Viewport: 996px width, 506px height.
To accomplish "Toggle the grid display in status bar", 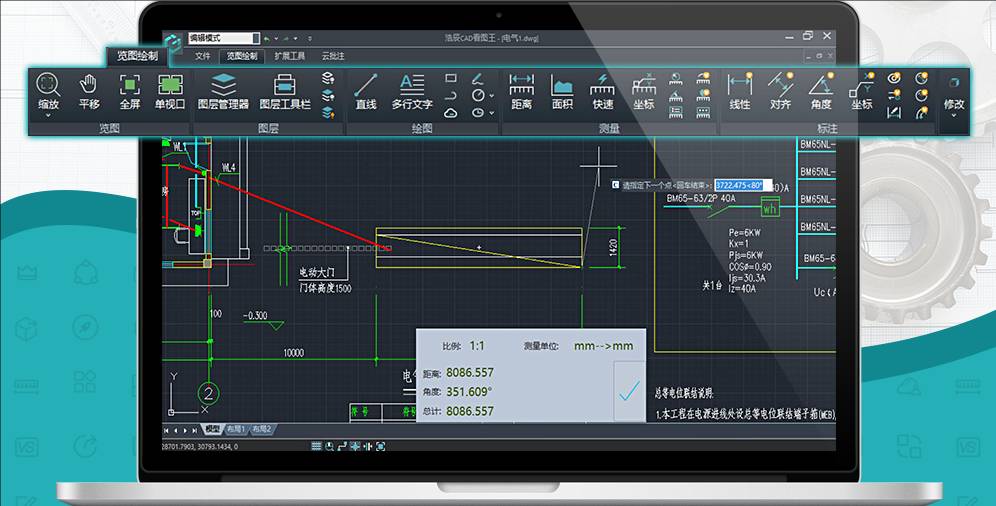I will tap(316, 446).
